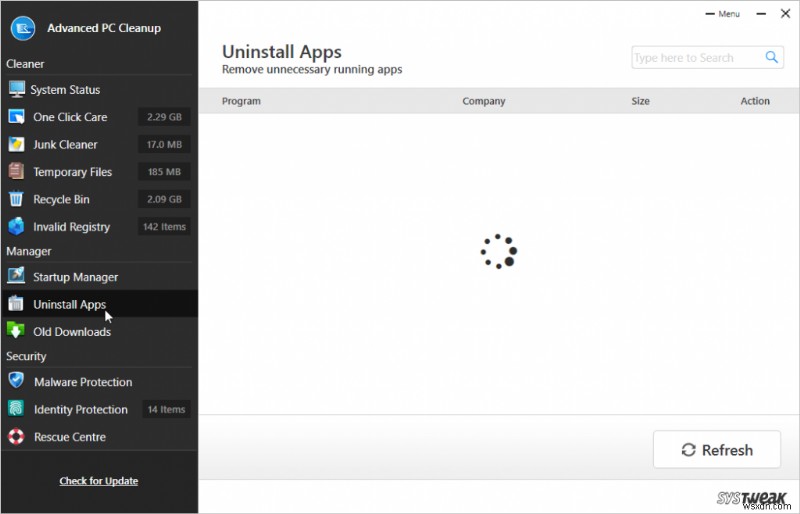The height and width of the screenshot is (514, 800).
Task: Select Recycle Bin in the sidebar
Action: [99, 199]
